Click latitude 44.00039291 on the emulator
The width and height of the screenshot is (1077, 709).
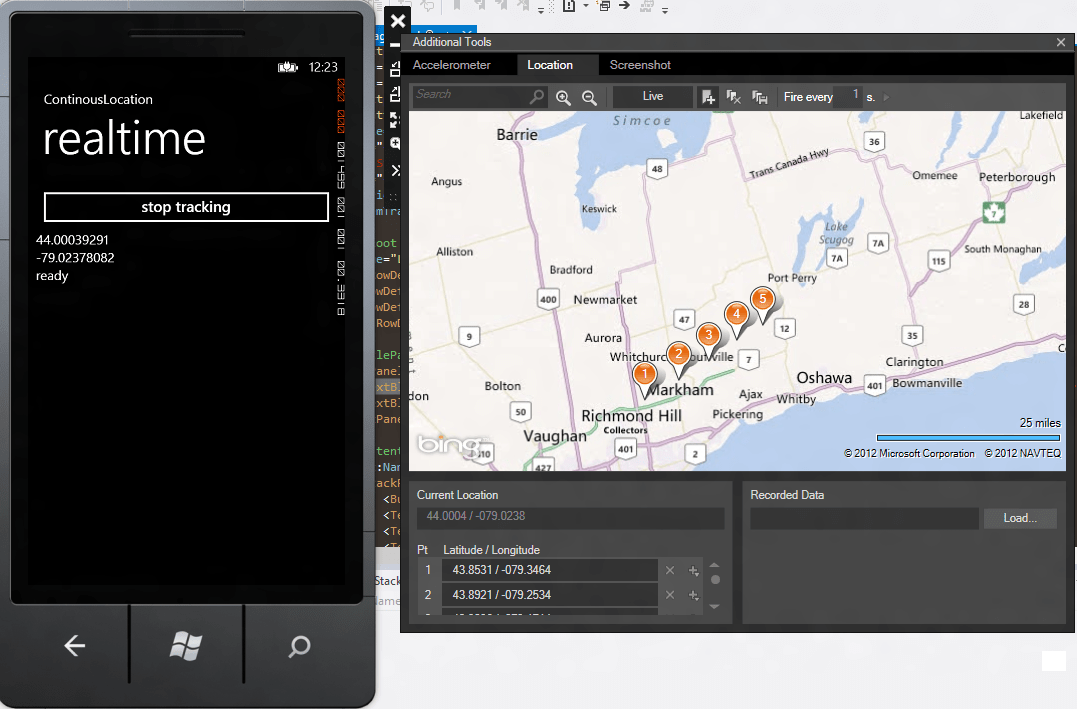(x=72, y=240)
